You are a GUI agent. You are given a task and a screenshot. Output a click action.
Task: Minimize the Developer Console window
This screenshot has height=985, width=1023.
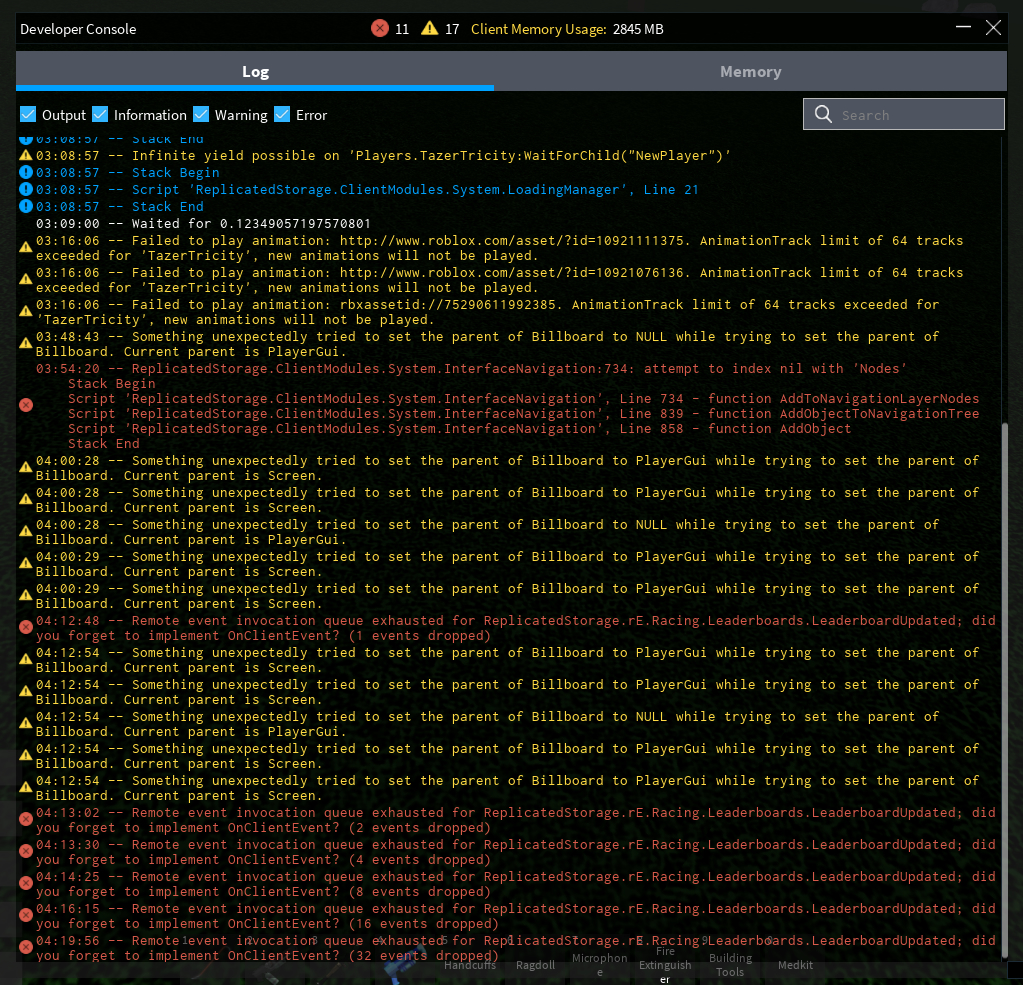(x=963, y=28)
